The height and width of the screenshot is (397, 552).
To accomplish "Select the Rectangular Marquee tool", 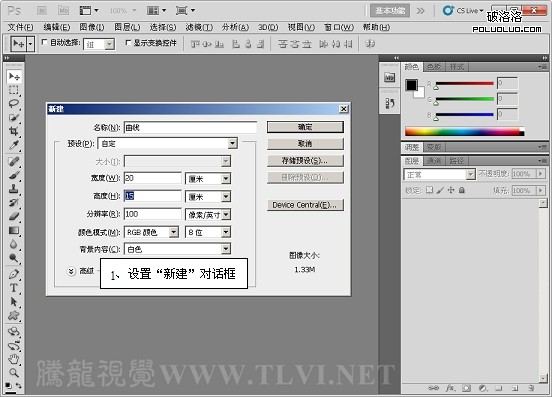I will point(14,90).
